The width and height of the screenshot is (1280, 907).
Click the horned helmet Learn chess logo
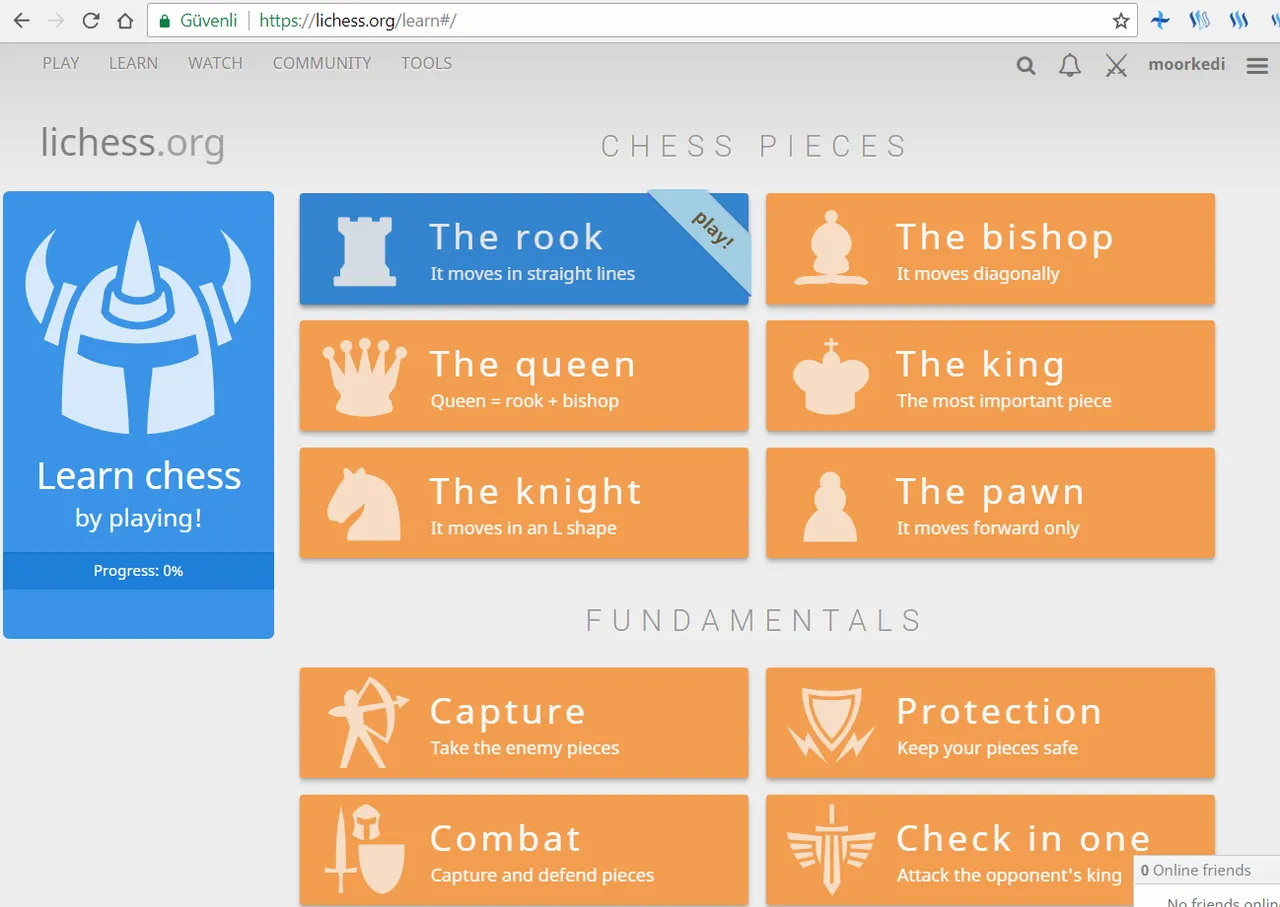tap(138, 327)
